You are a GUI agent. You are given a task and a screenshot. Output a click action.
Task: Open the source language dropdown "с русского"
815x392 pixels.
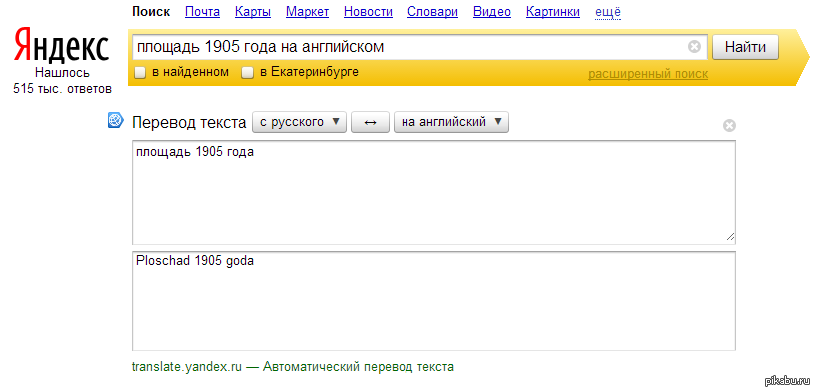299,122
